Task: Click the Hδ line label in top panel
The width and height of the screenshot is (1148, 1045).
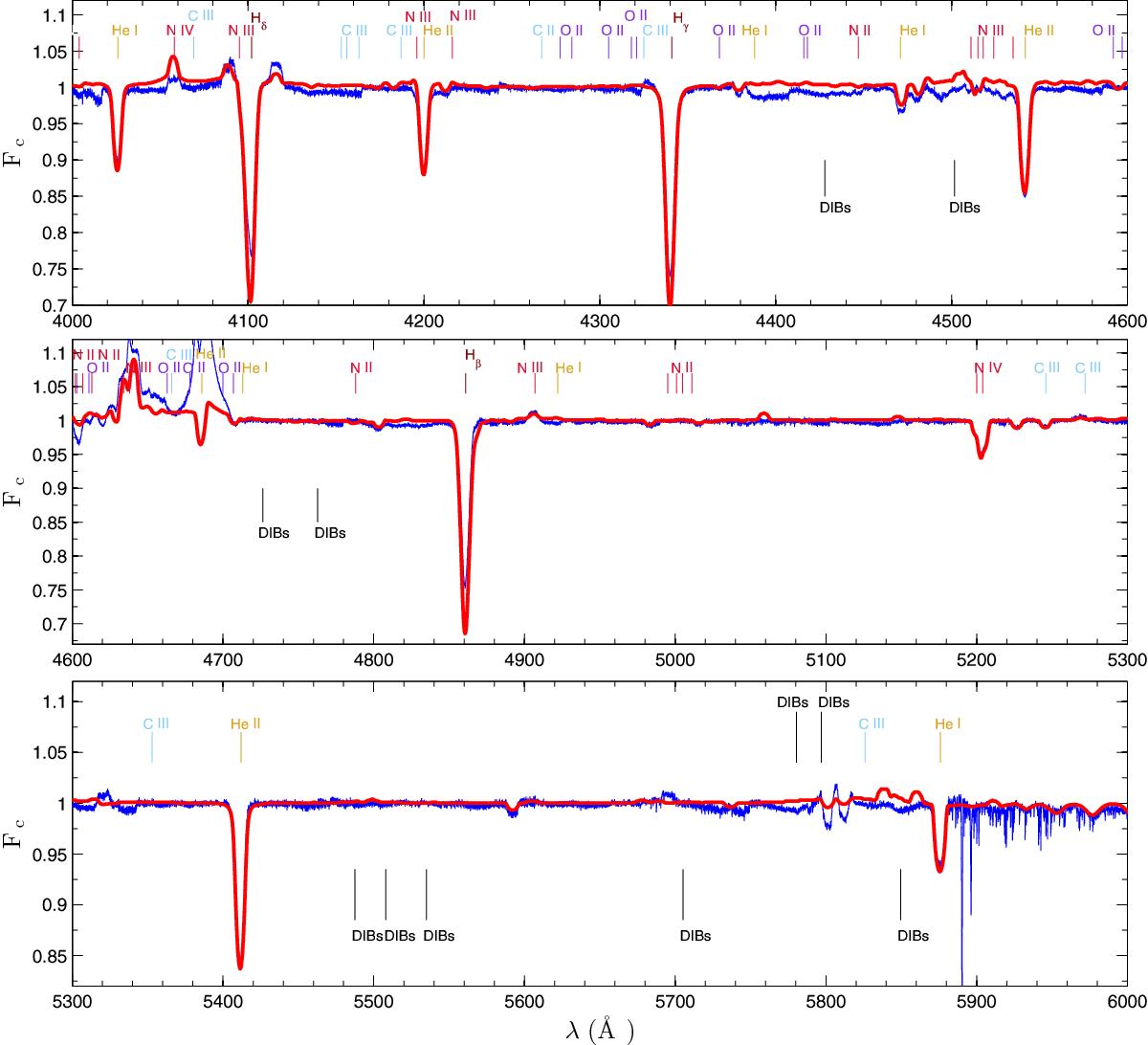Action: coord(258,19)
